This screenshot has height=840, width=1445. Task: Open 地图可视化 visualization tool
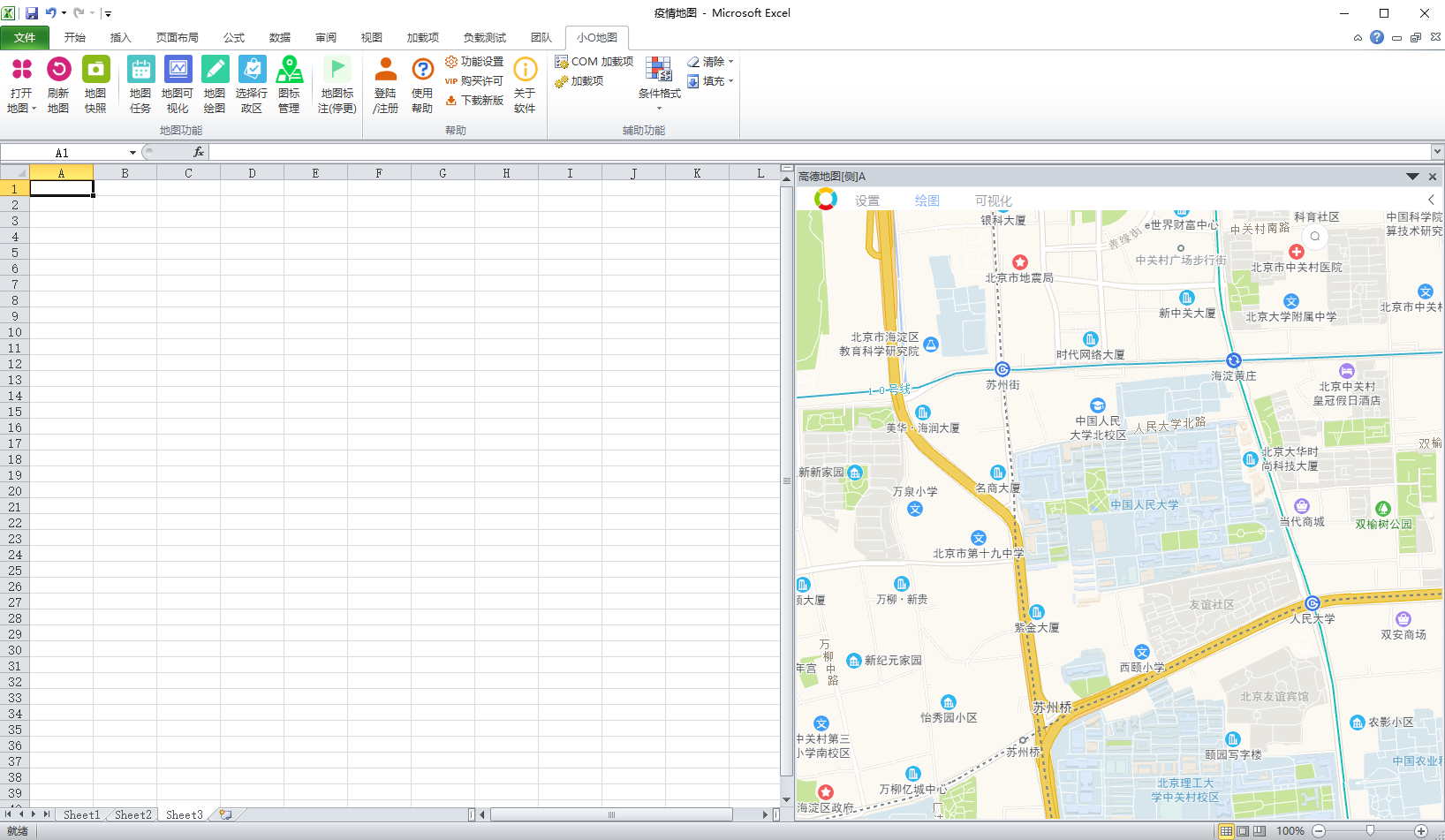(x=178, y=70)
